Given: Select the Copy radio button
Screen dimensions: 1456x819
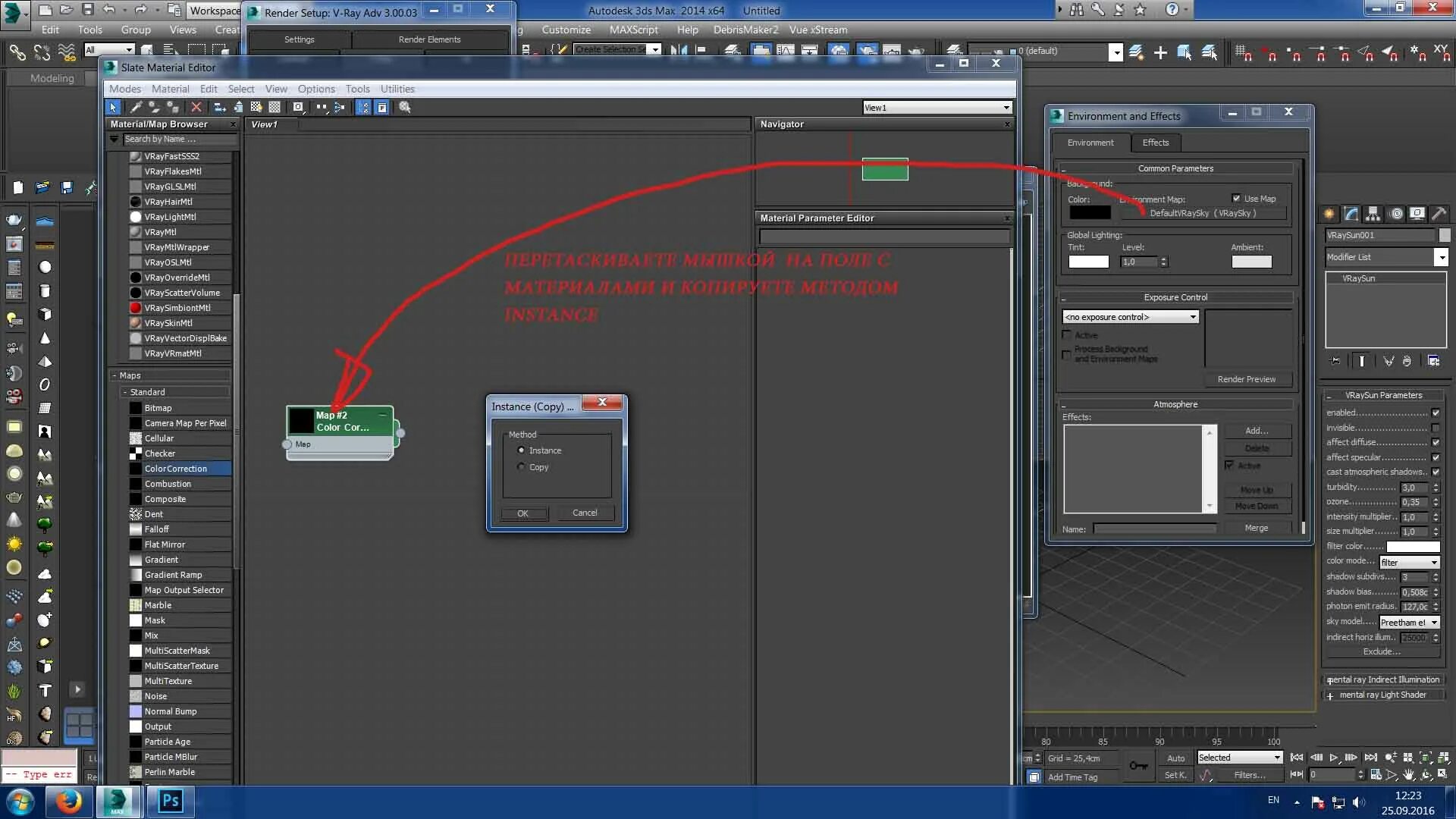Looking at the screenshot, I should 521,467.
